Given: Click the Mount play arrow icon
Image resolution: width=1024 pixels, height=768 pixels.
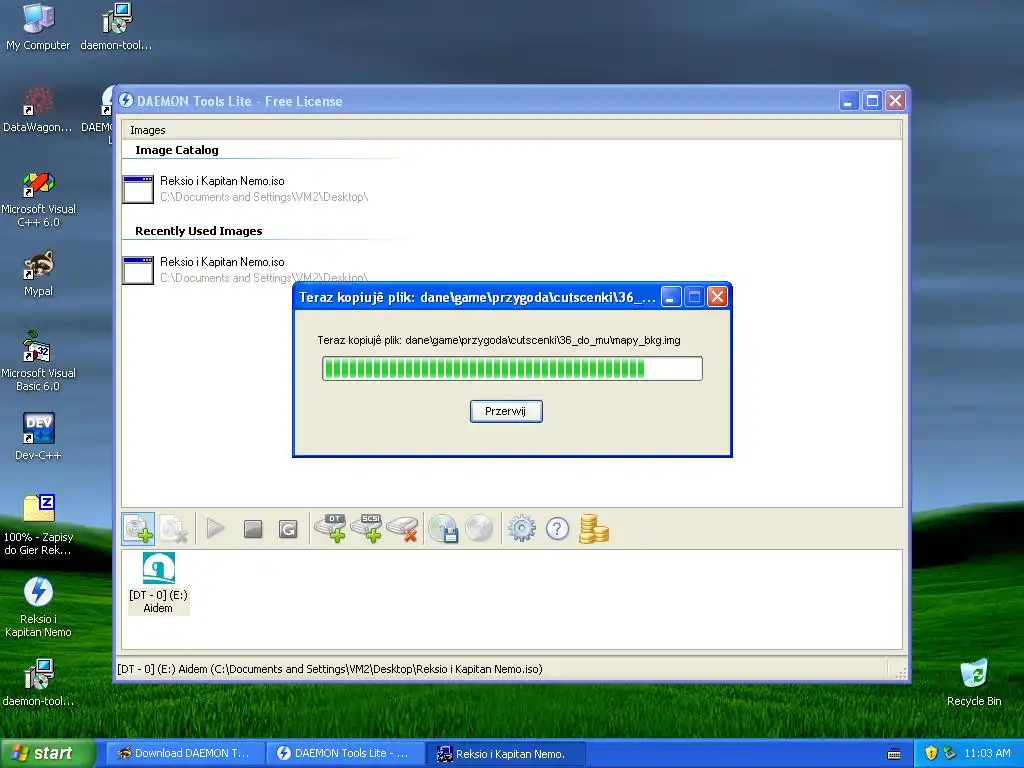Looking at the screenshot, I should (x=216, y=528).
